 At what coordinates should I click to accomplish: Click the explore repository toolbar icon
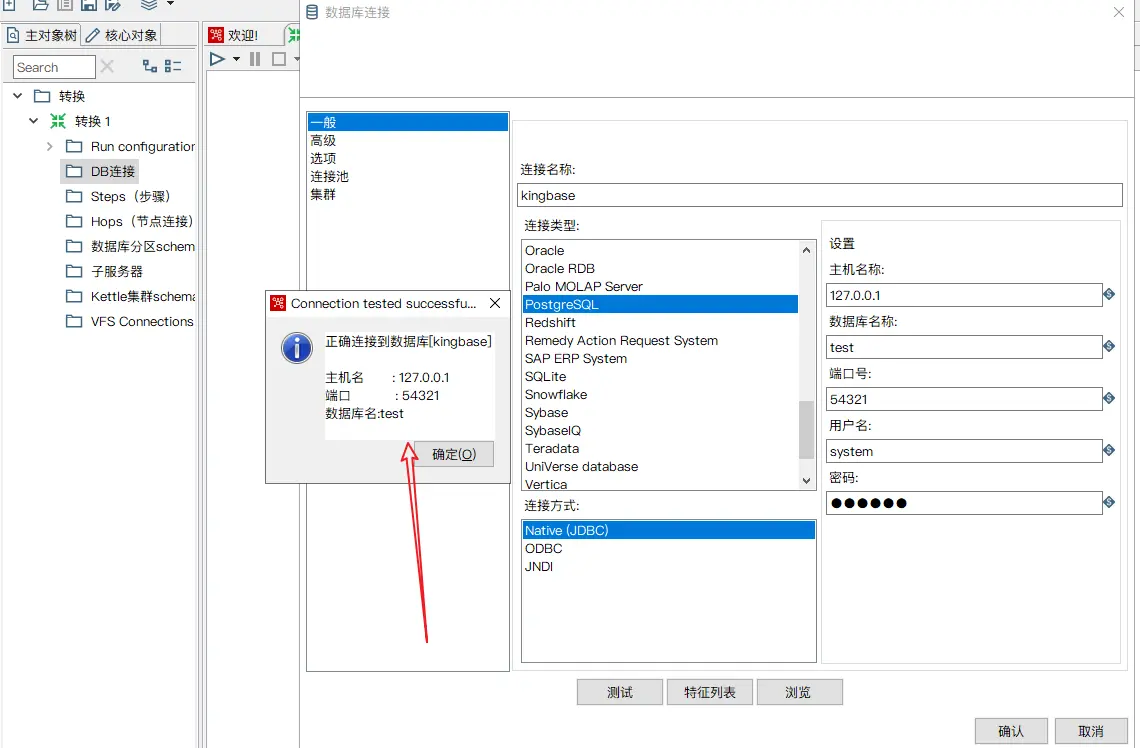coord(65,4)
